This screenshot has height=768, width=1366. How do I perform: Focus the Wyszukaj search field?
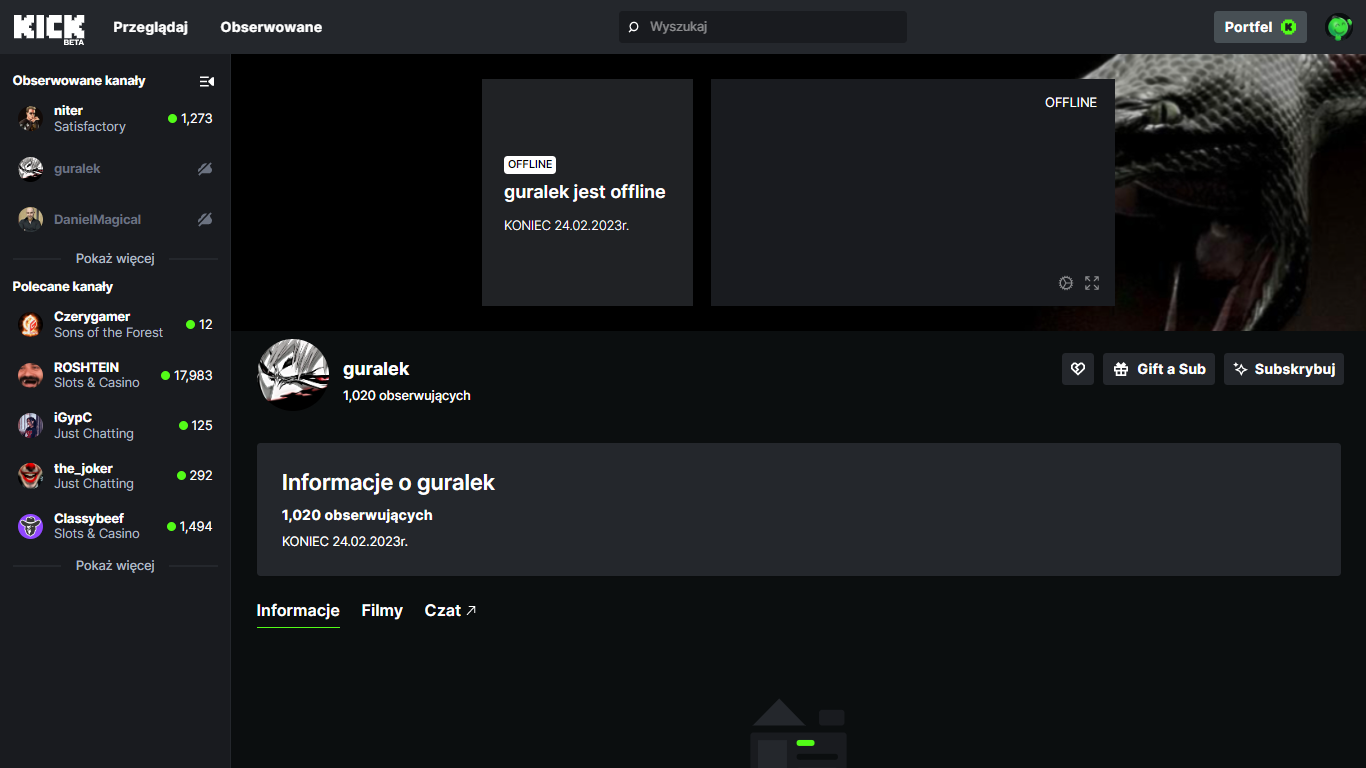[763, 27]
